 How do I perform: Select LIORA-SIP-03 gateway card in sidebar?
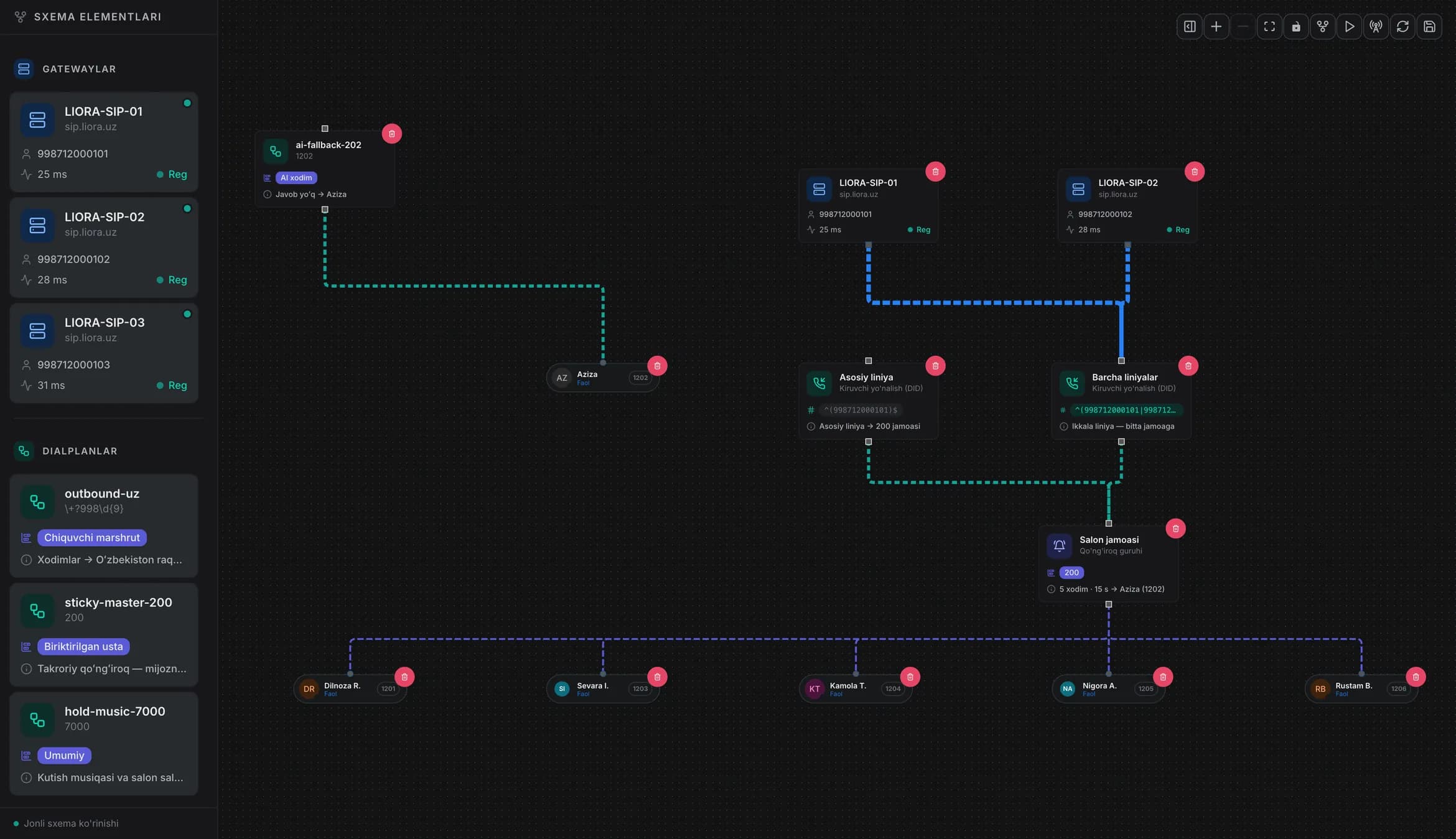tap(104, 353)
